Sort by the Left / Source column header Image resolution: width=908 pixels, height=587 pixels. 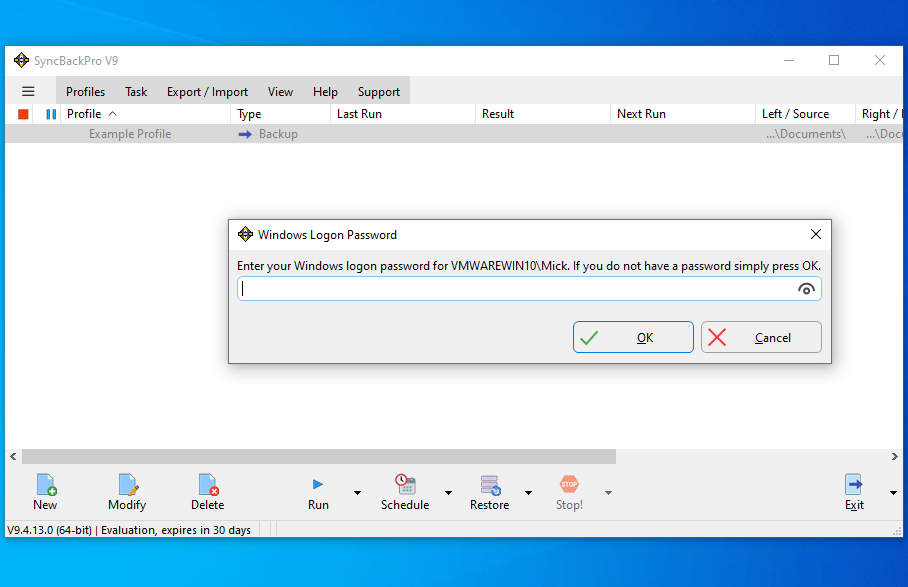[x=806, y=114]
